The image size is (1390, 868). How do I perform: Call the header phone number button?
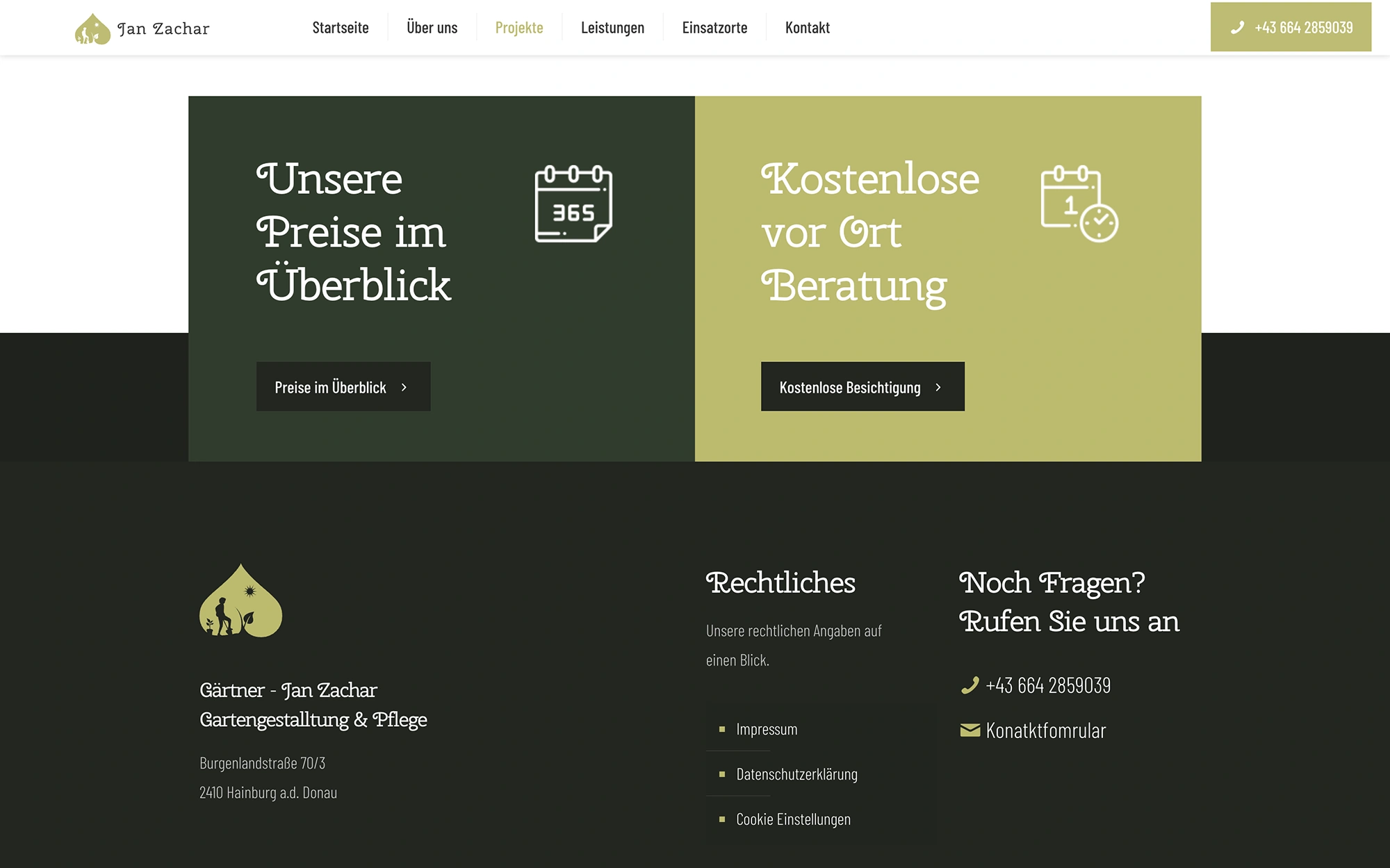(x=1291, y=27)
